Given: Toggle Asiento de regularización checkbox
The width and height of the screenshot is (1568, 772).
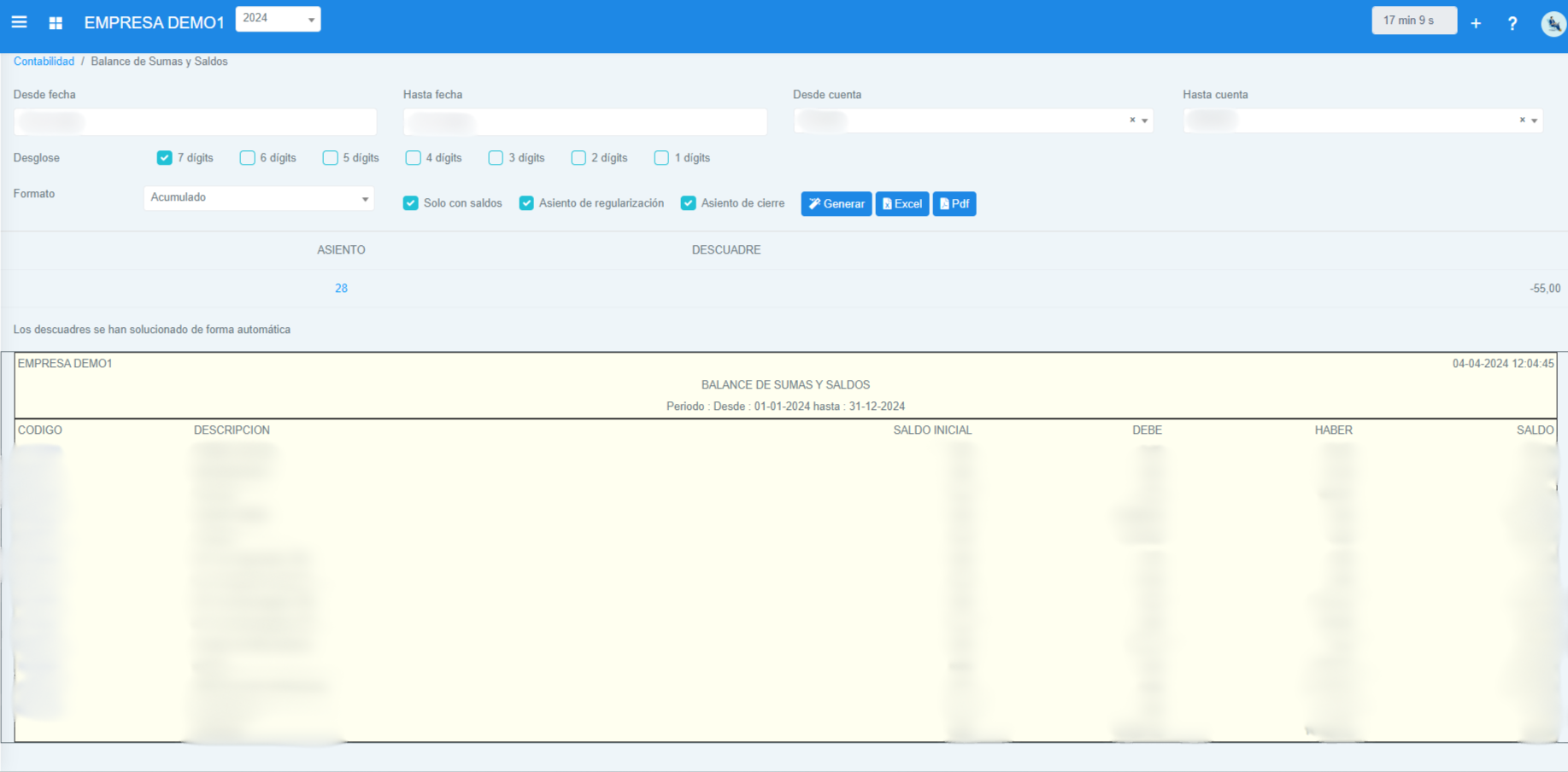Looking at the screenshot, I should point(526,203).
